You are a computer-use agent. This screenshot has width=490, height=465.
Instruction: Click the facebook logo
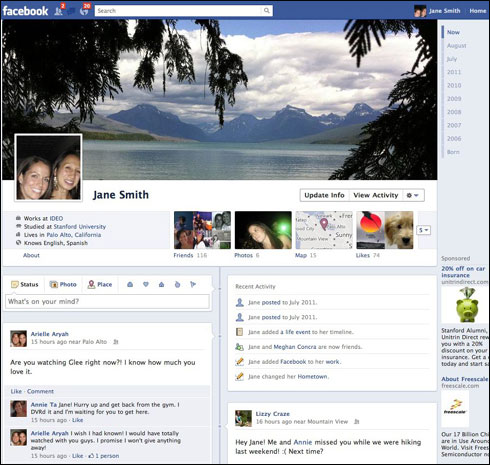pyautogui.click(x=25, y=11)
